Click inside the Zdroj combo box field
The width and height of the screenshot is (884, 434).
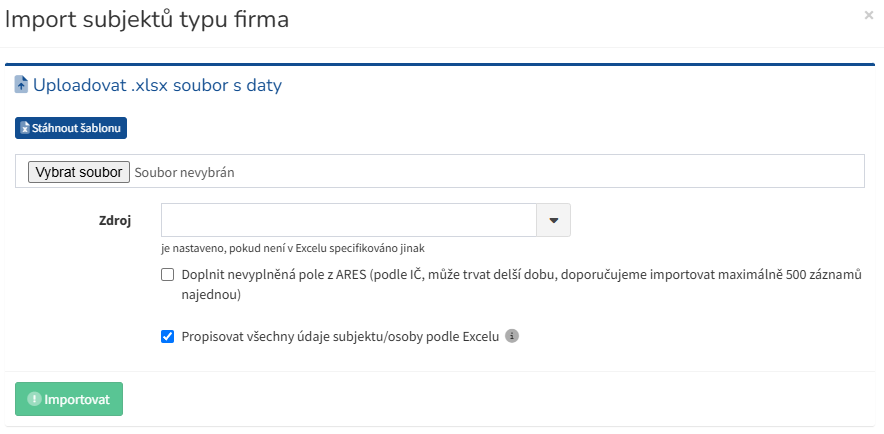pyautogui.click(x=348, y=220)
